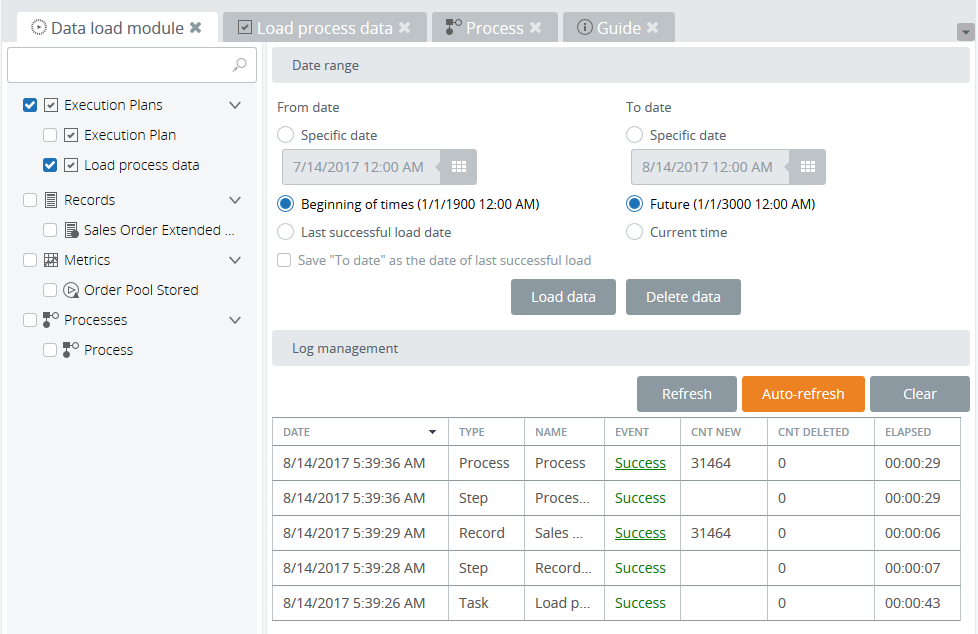Collapse the Metrics tree group
This screenshot has width=978, height=634.
(235, 260)
